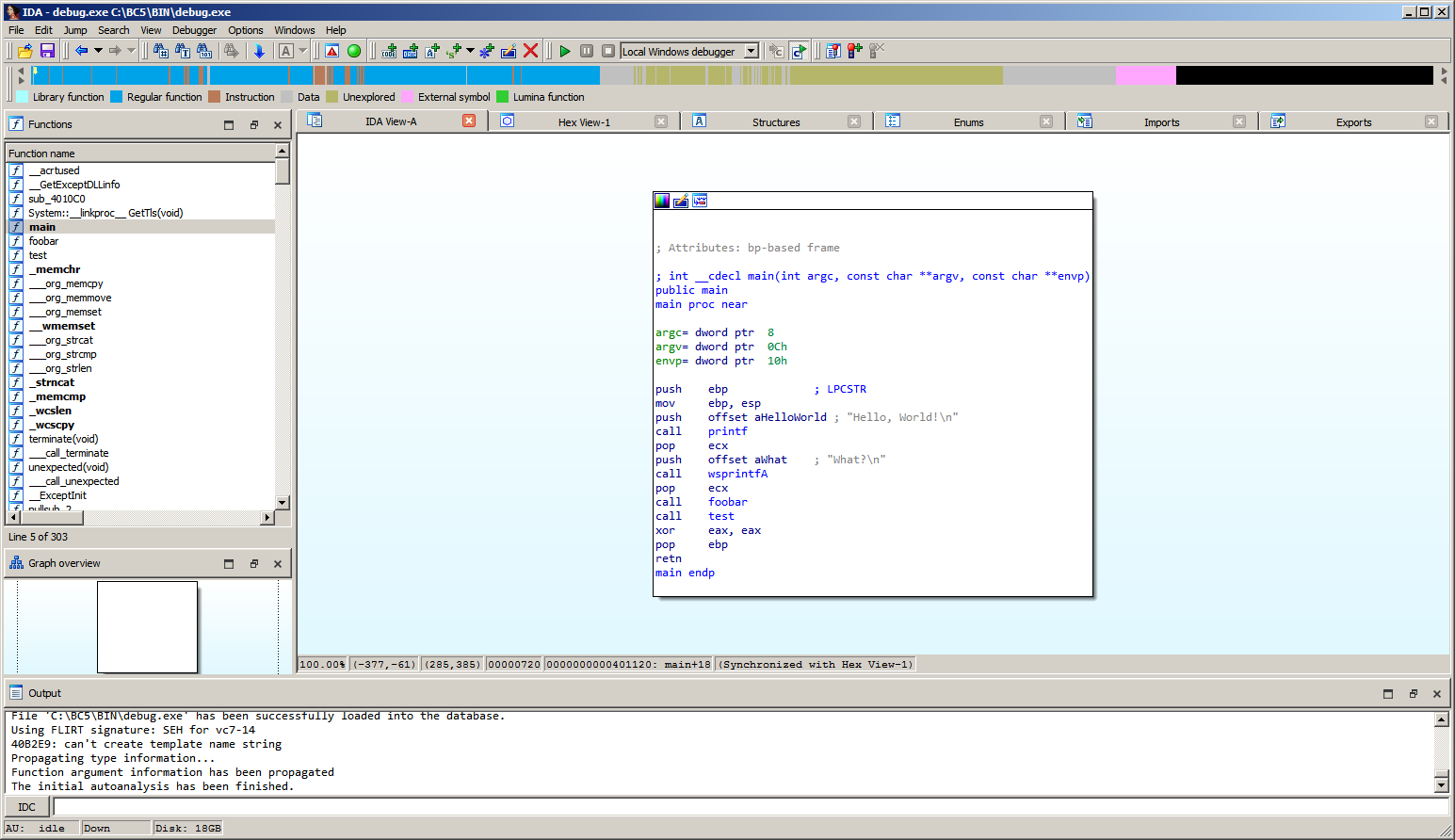Click the red X delete toolbar icon
This screenshot has width=1455, height=840.
click(x=531, y=51)
